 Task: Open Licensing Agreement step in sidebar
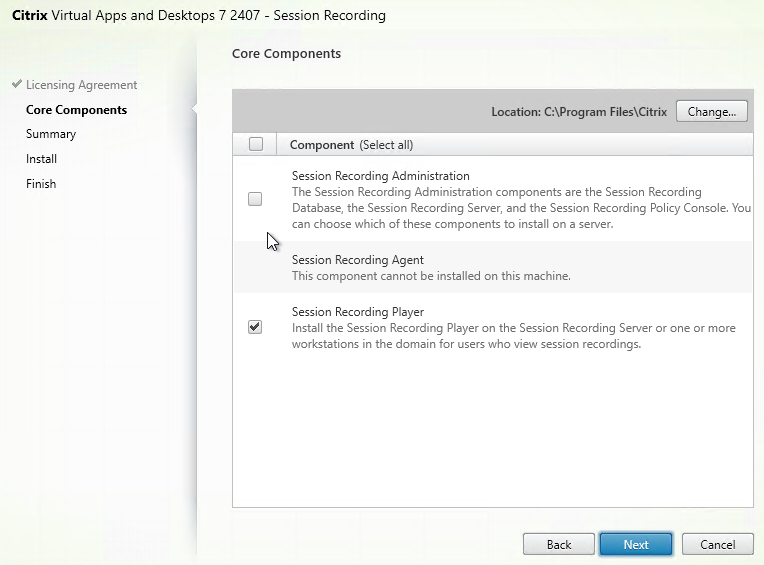click(81, 85)
